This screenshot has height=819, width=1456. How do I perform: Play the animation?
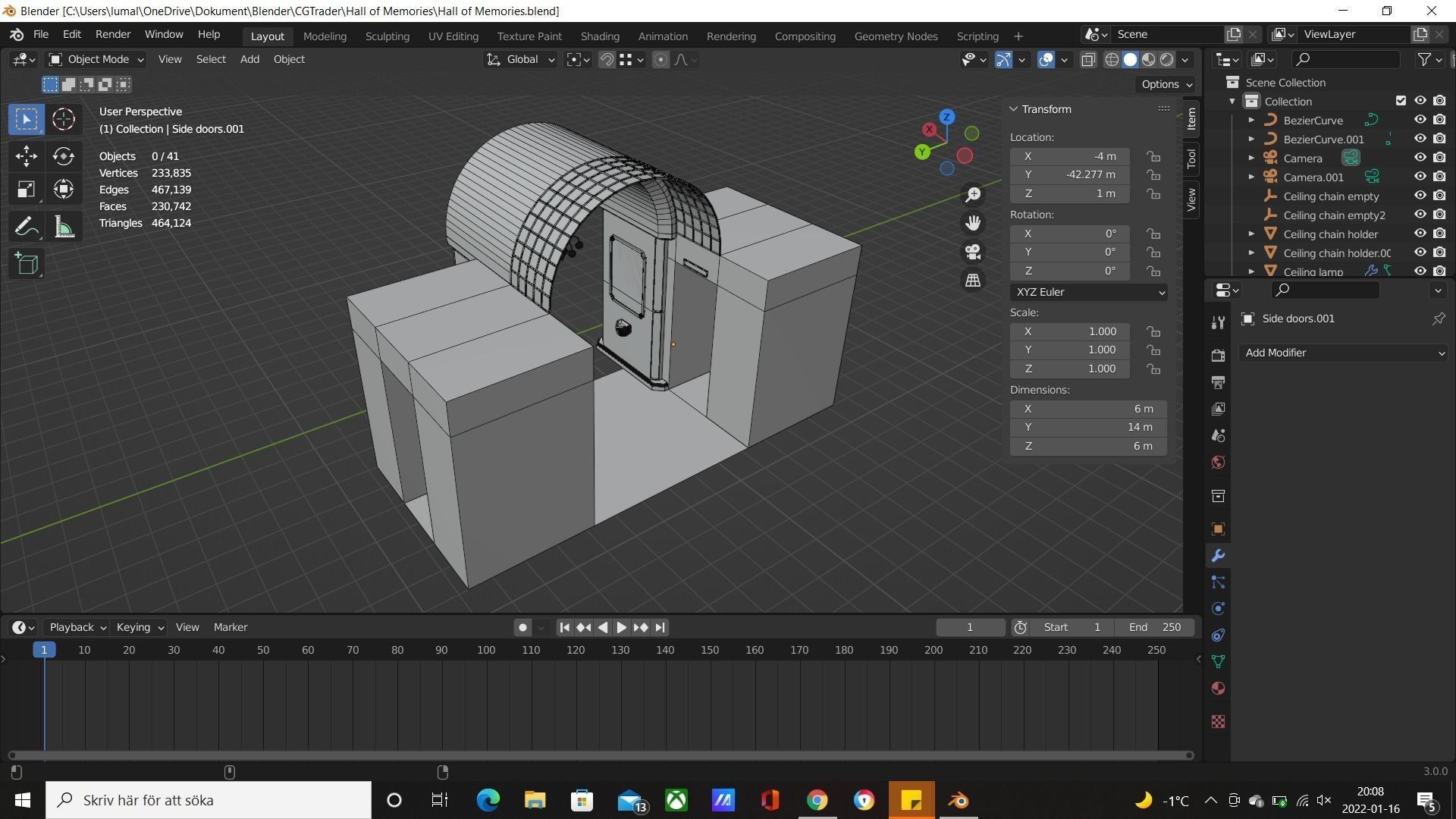click(x=621, y=627)
